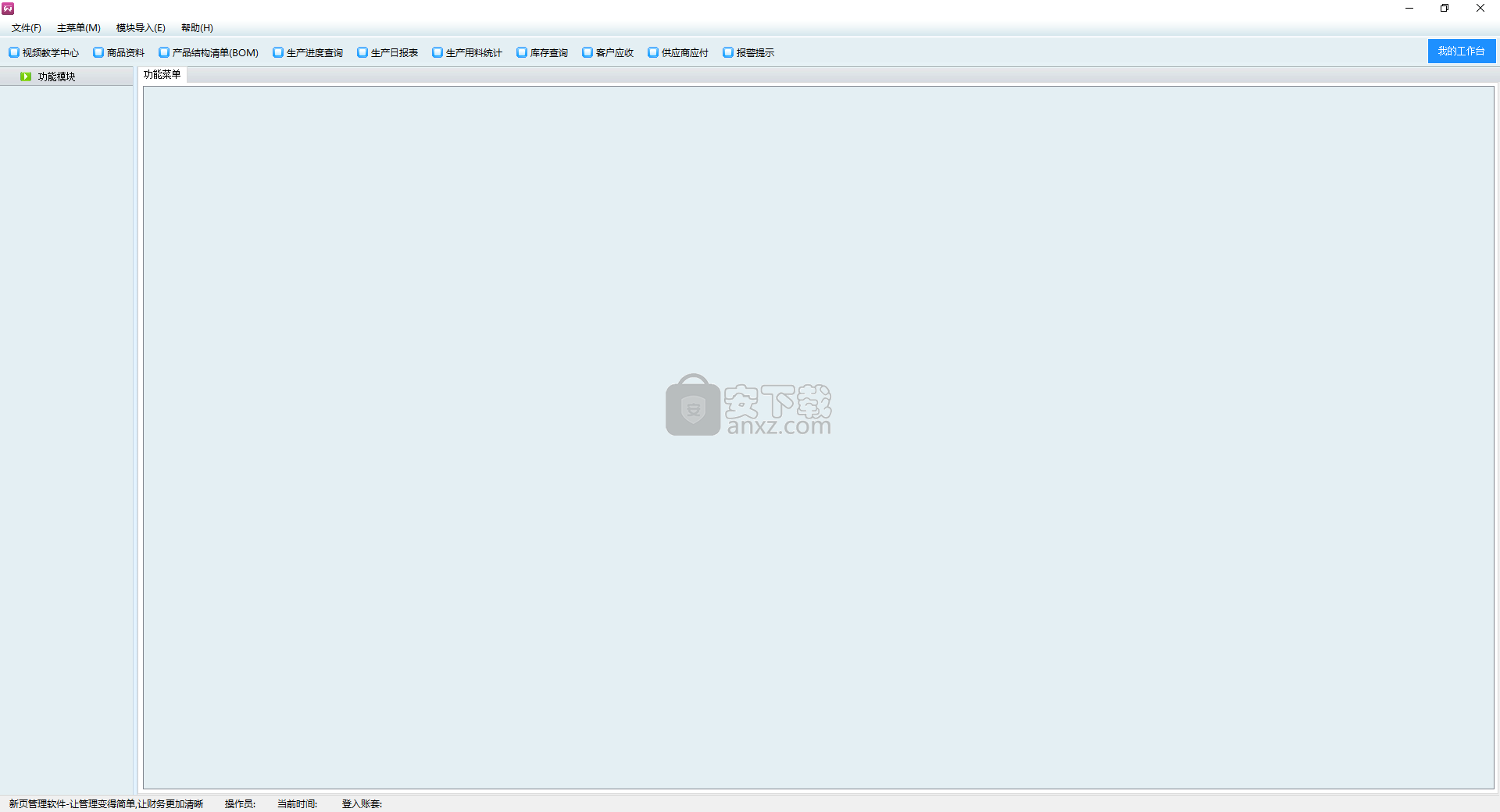Switch to the 功能菜单 tab

pyautogui.click(x=162, y=75)
